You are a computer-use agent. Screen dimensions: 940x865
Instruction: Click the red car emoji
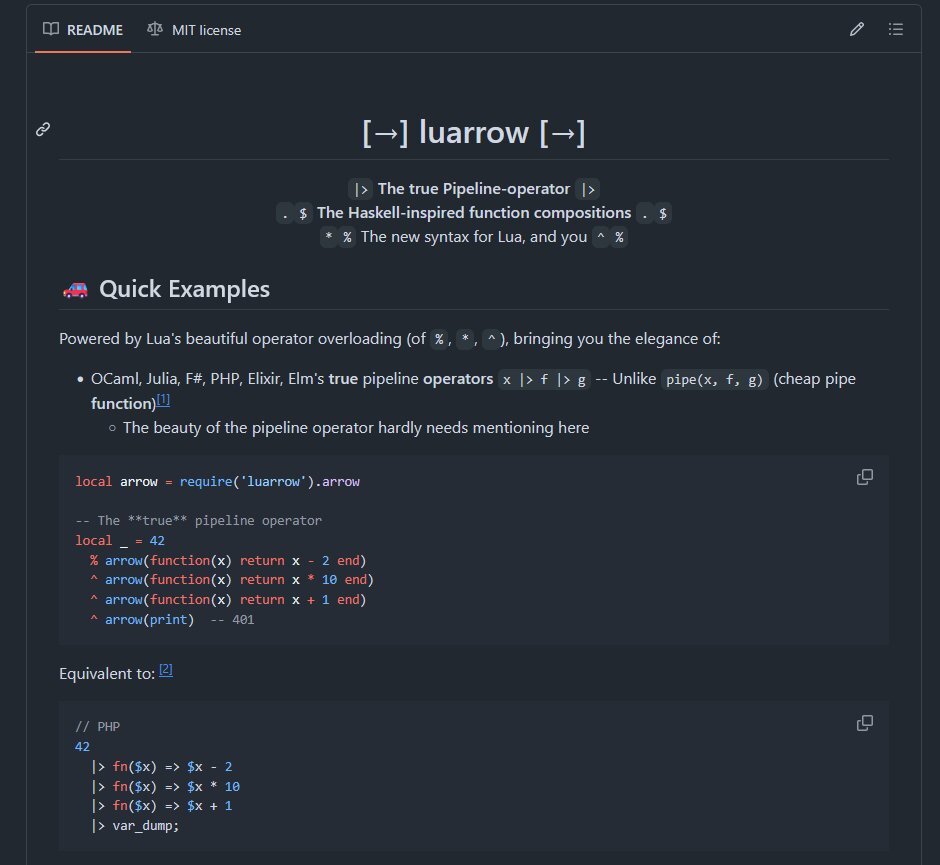coord(76,290)
